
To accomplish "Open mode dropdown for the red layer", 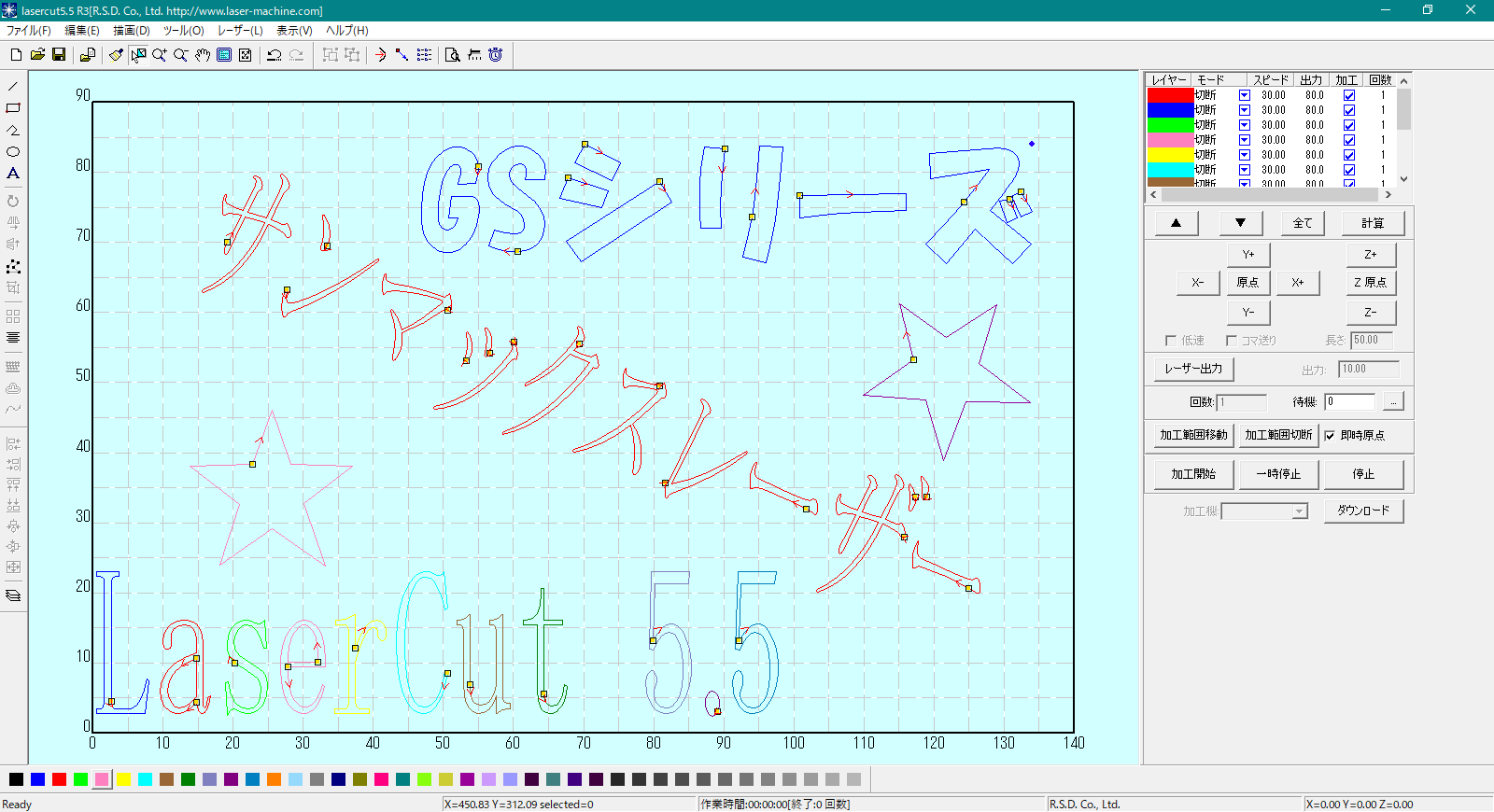I will click(1245, 95).
